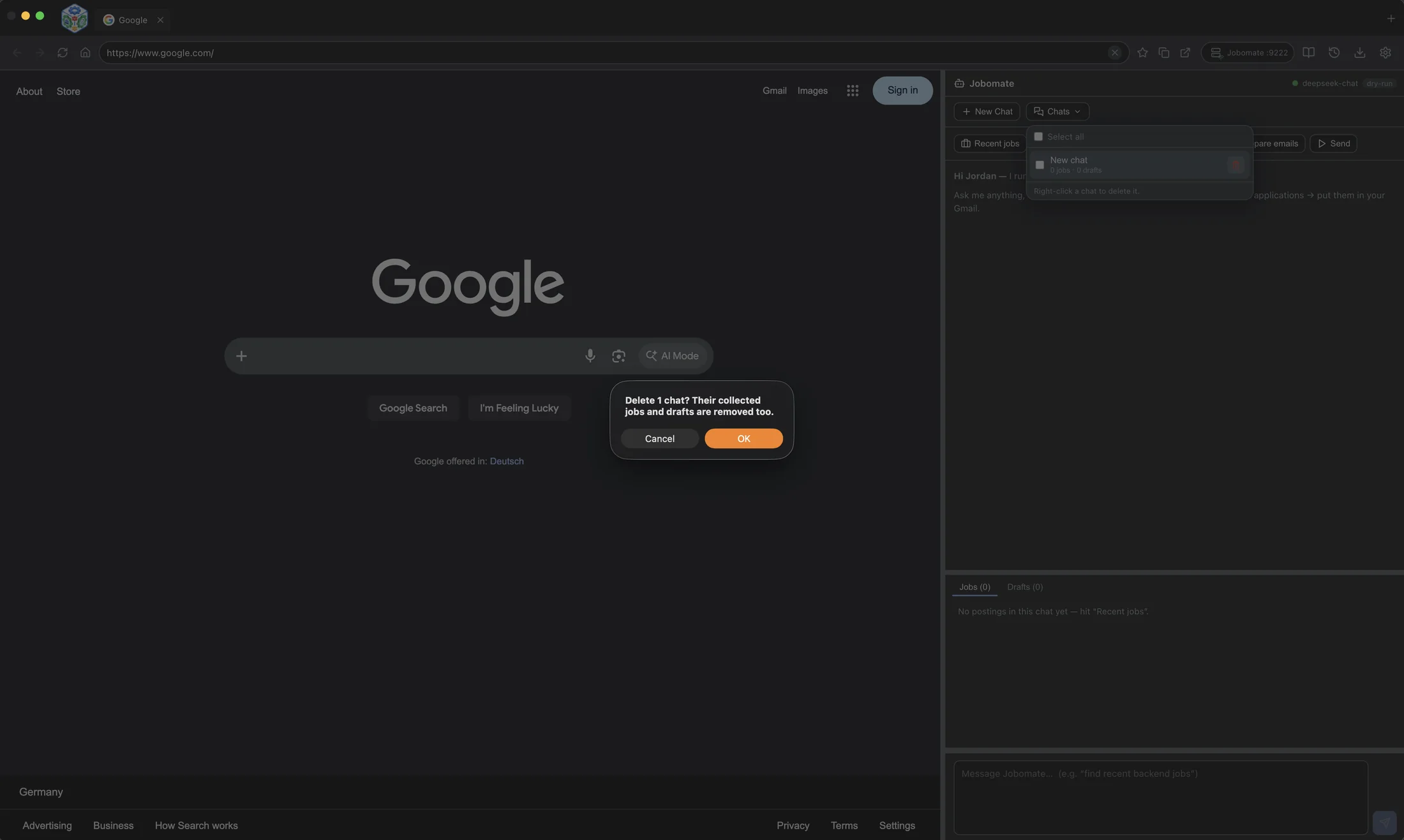Screen dimensions: 1404x840
Task: Click the red trash icon for New chat
Action: [x=1236, y=165]
